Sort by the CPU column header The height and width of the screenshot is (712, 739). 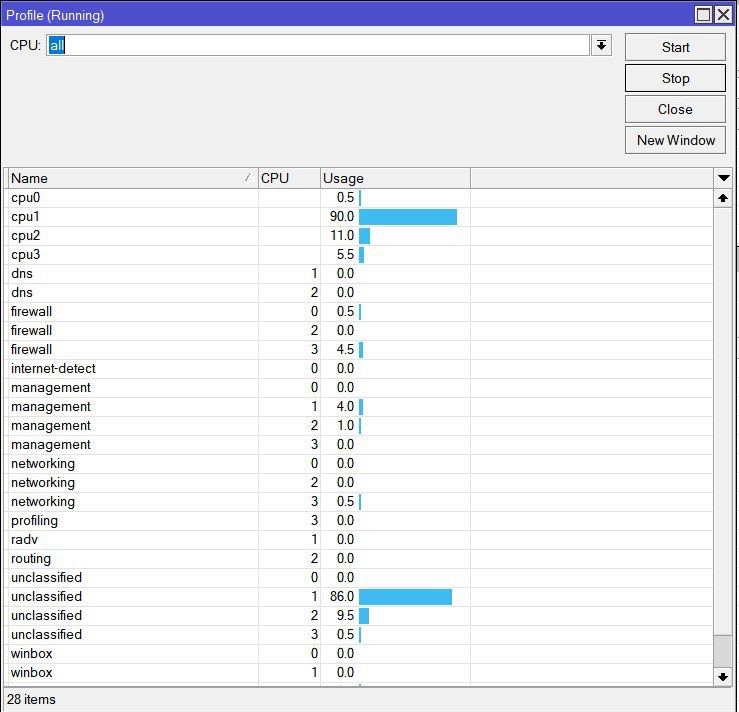coord(289,178)
